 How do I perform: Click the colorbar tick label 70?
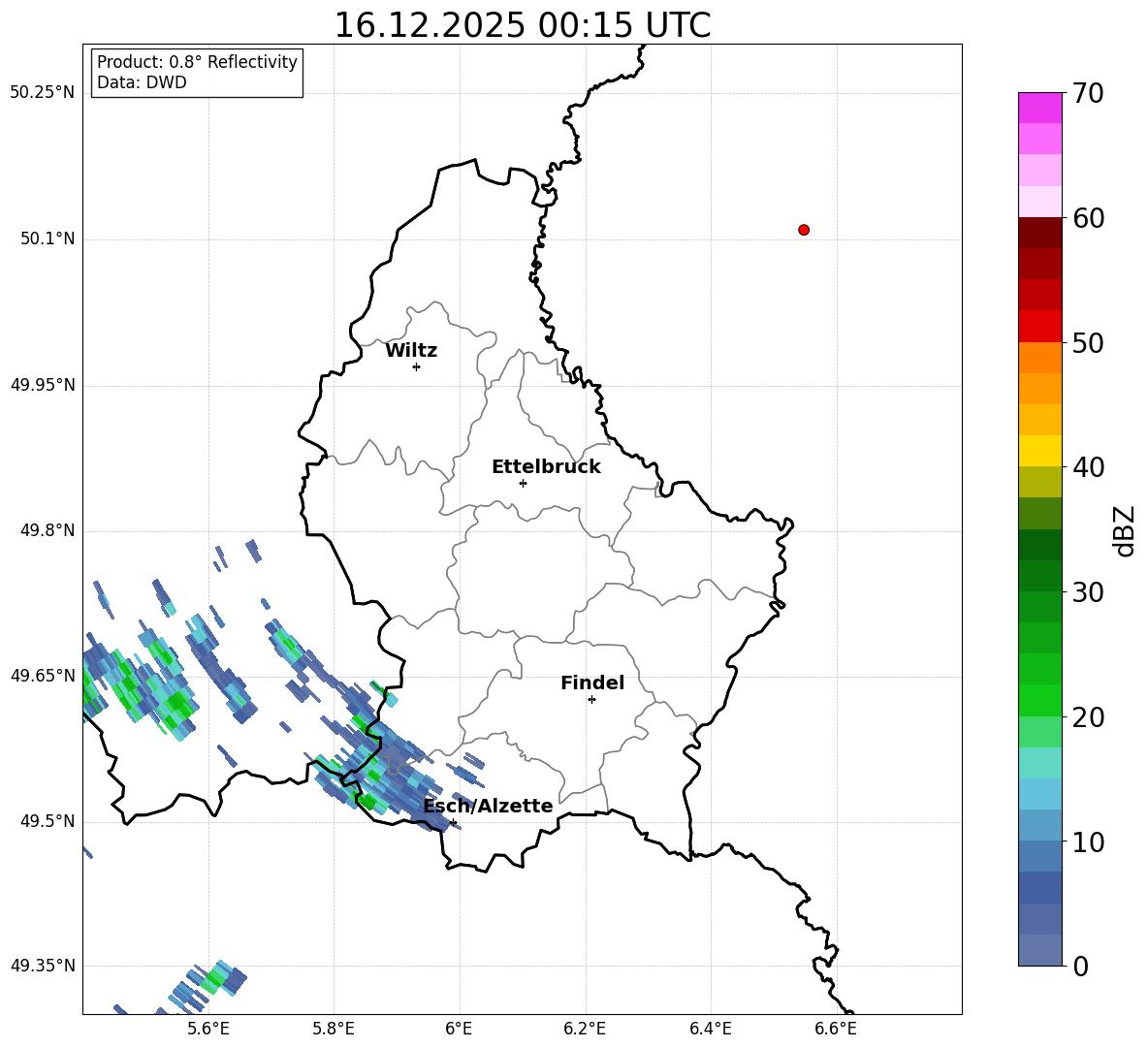point(1088,94)
